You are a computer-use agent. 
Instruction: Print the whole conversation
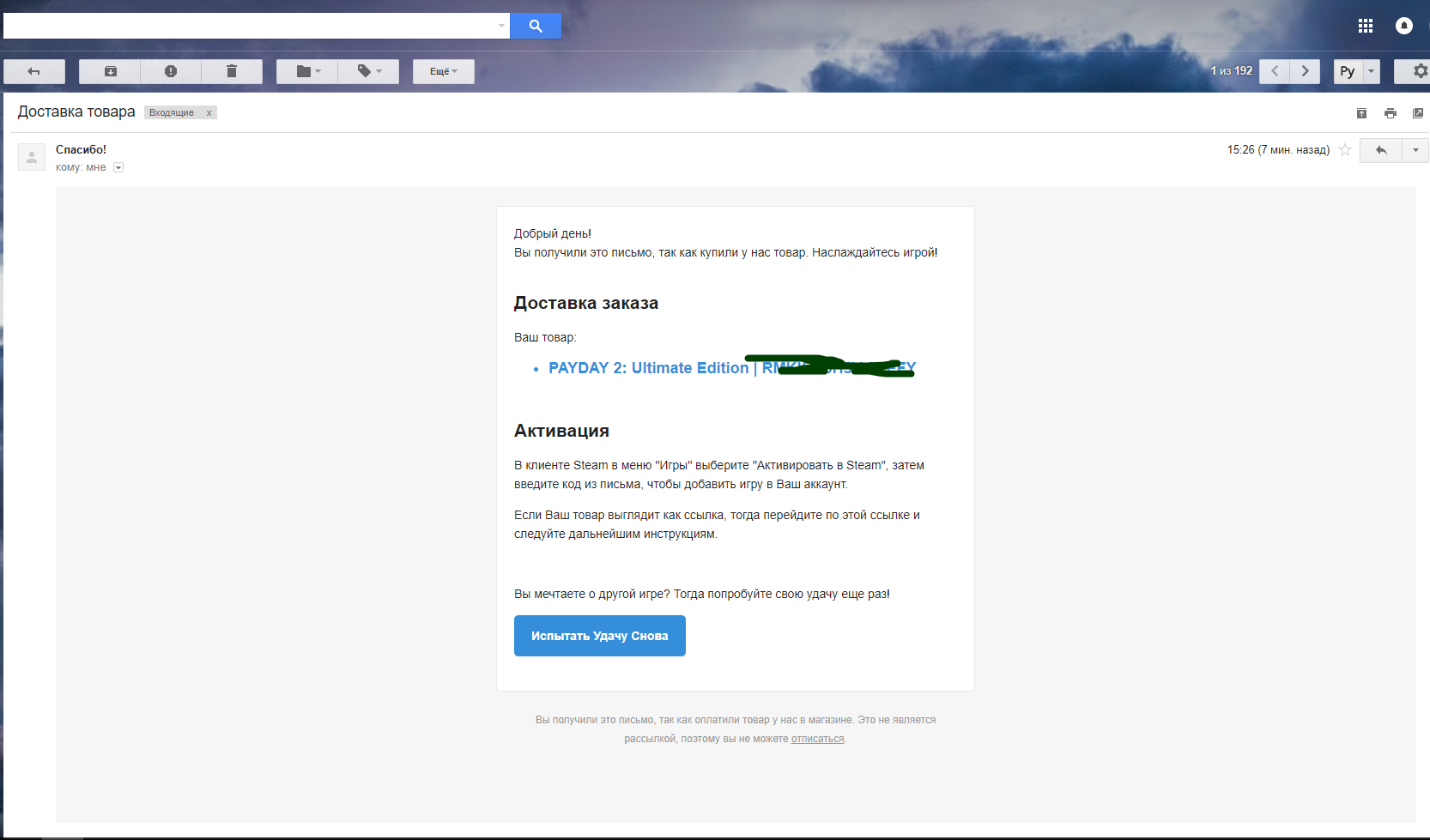tap(1390, 113)
